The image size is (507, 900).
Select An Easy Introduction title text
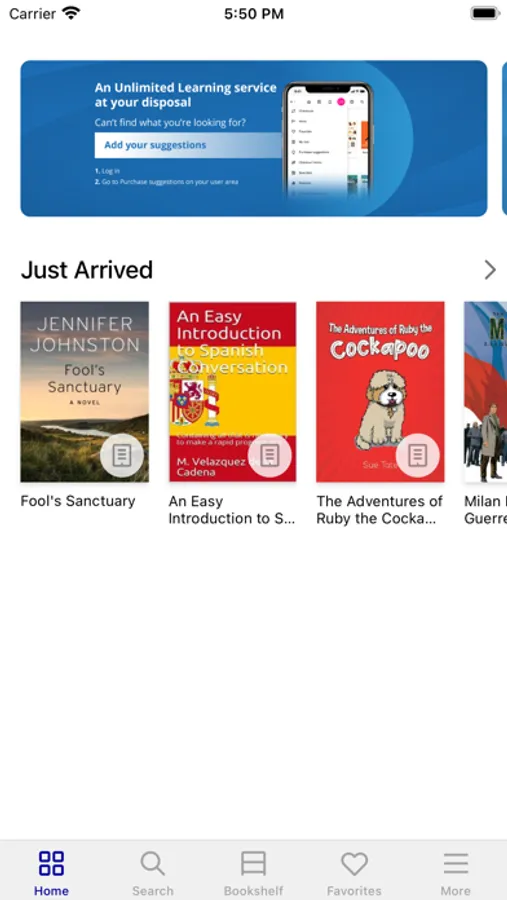point(232,510)
